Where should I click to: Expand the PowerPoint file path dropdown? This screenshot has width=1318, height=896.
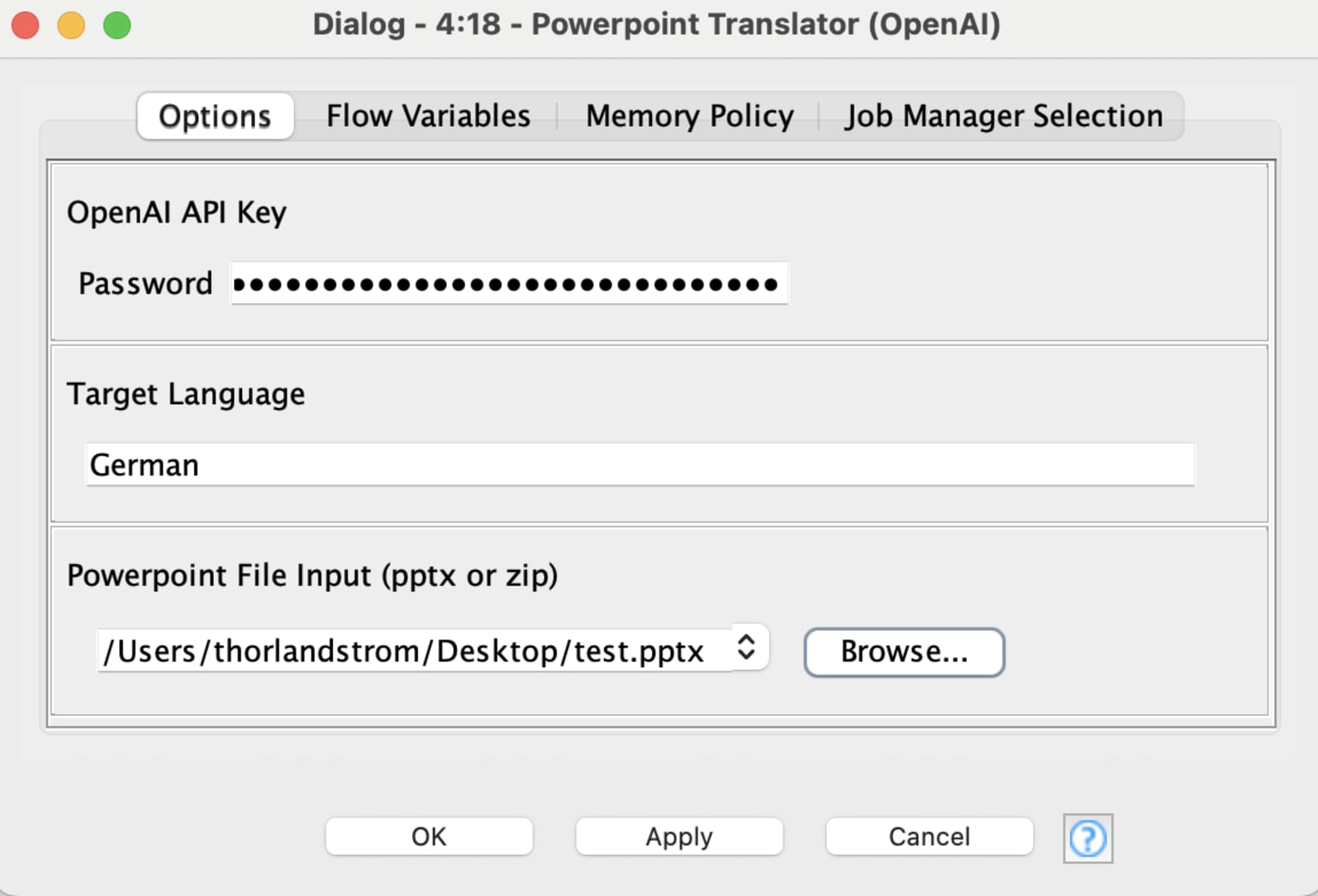pos(747,647)
